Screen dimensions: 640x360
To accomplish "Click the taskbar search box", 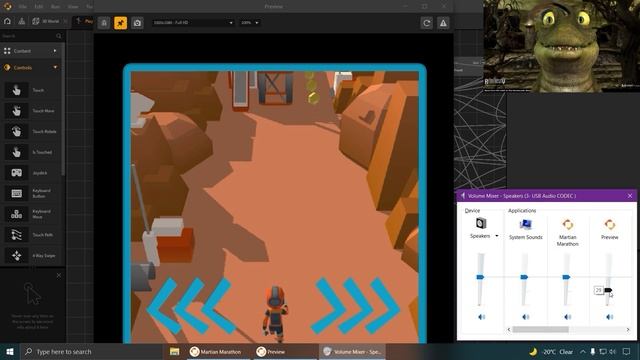I will coord(91,351).
